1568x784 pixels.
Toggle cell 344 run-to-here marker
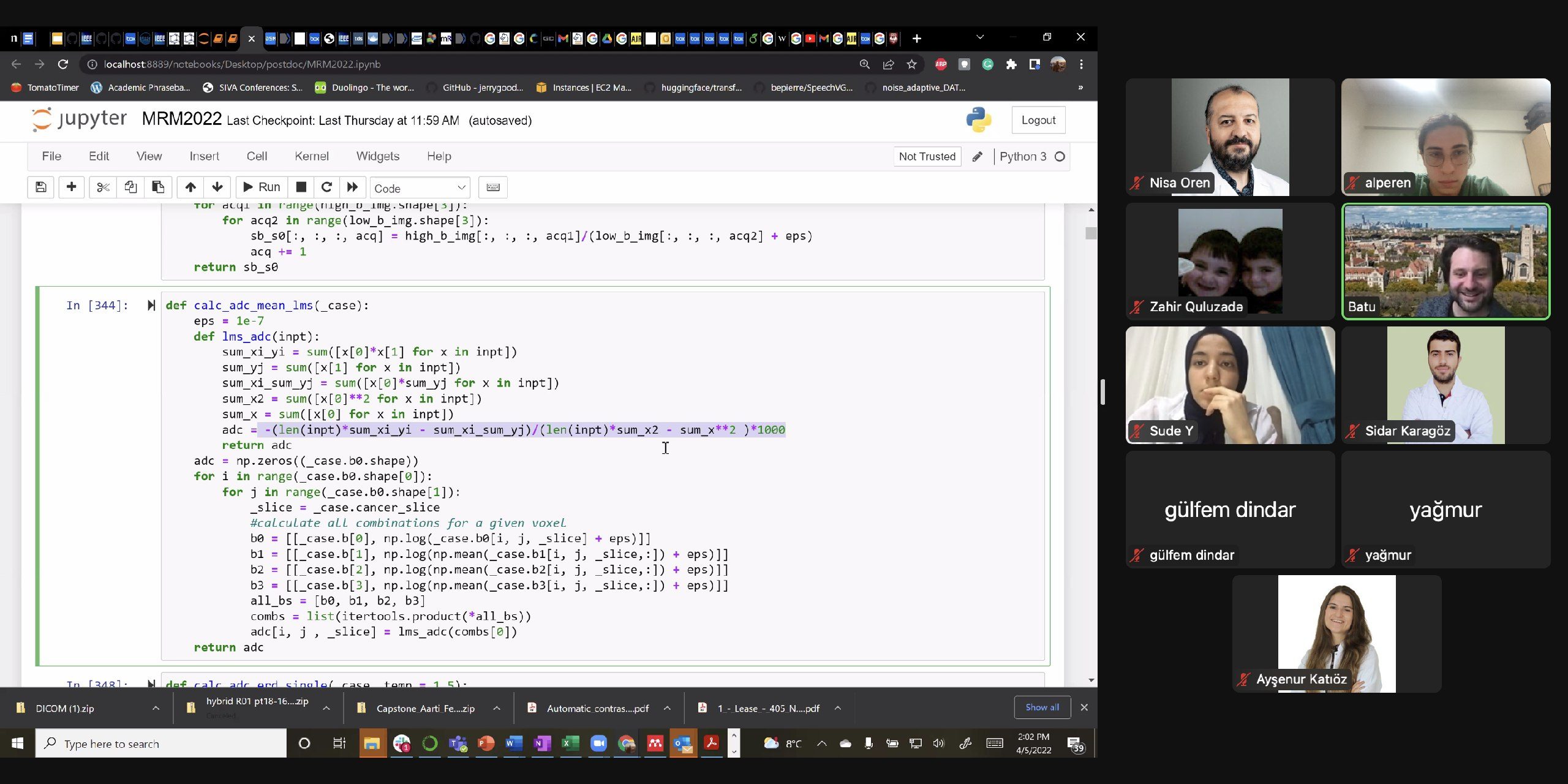[x=151, y=306]
